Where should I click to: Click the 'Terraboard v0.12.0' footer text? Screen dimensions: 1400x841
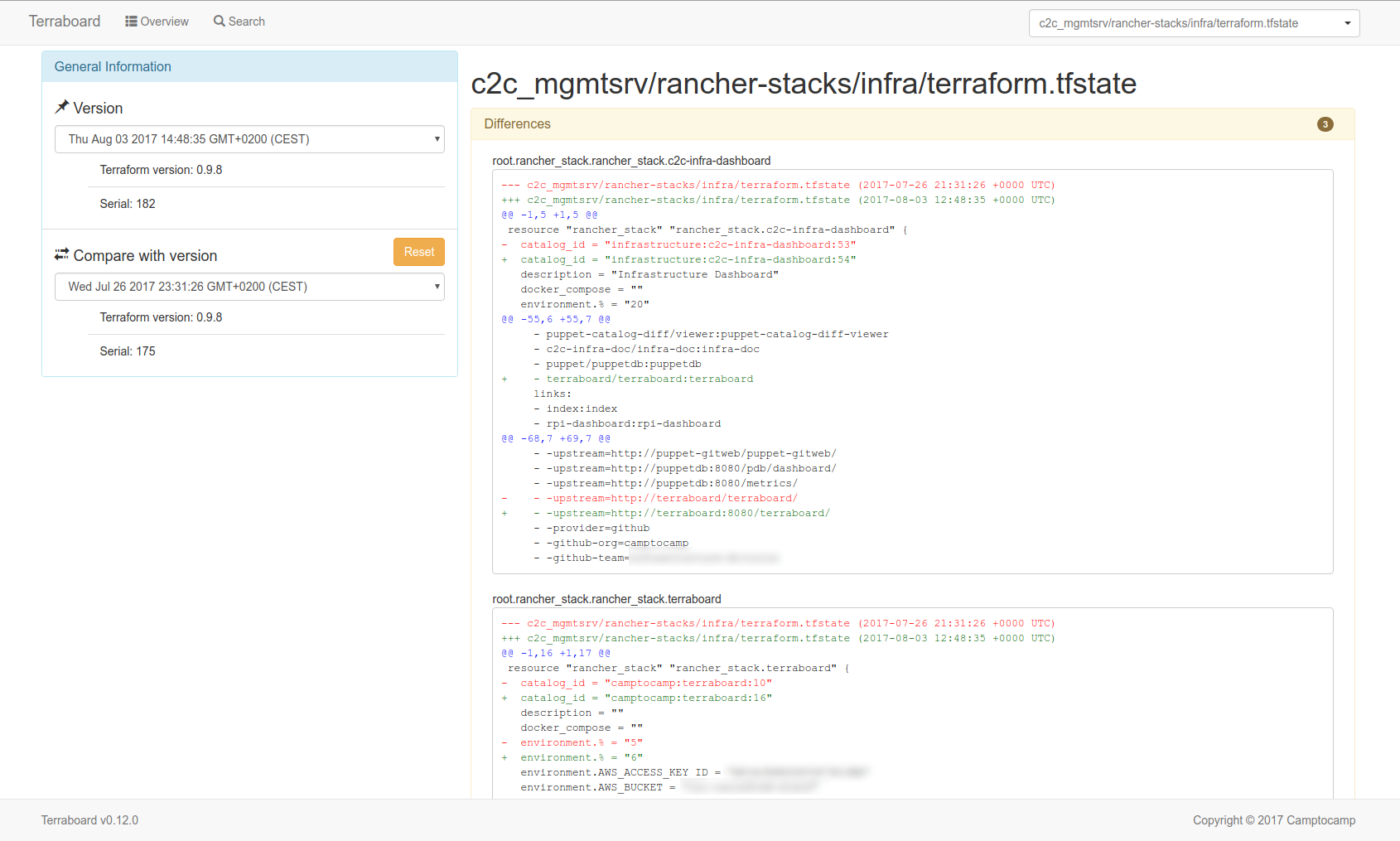click(x=89, y=820)
